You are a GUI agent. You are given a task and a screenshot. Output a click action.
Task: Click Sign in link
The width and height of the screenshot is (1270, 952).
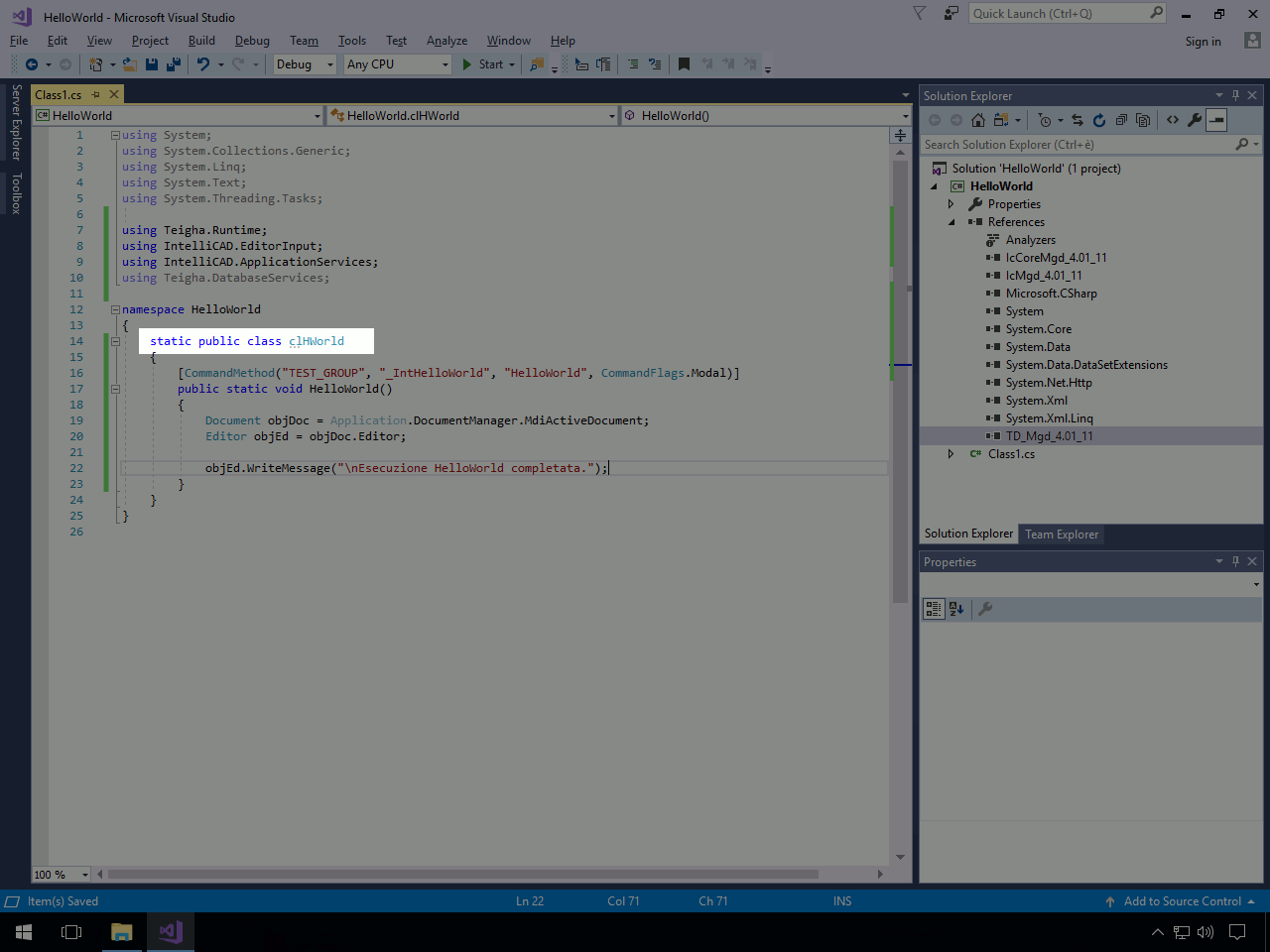coord(1203,42)
